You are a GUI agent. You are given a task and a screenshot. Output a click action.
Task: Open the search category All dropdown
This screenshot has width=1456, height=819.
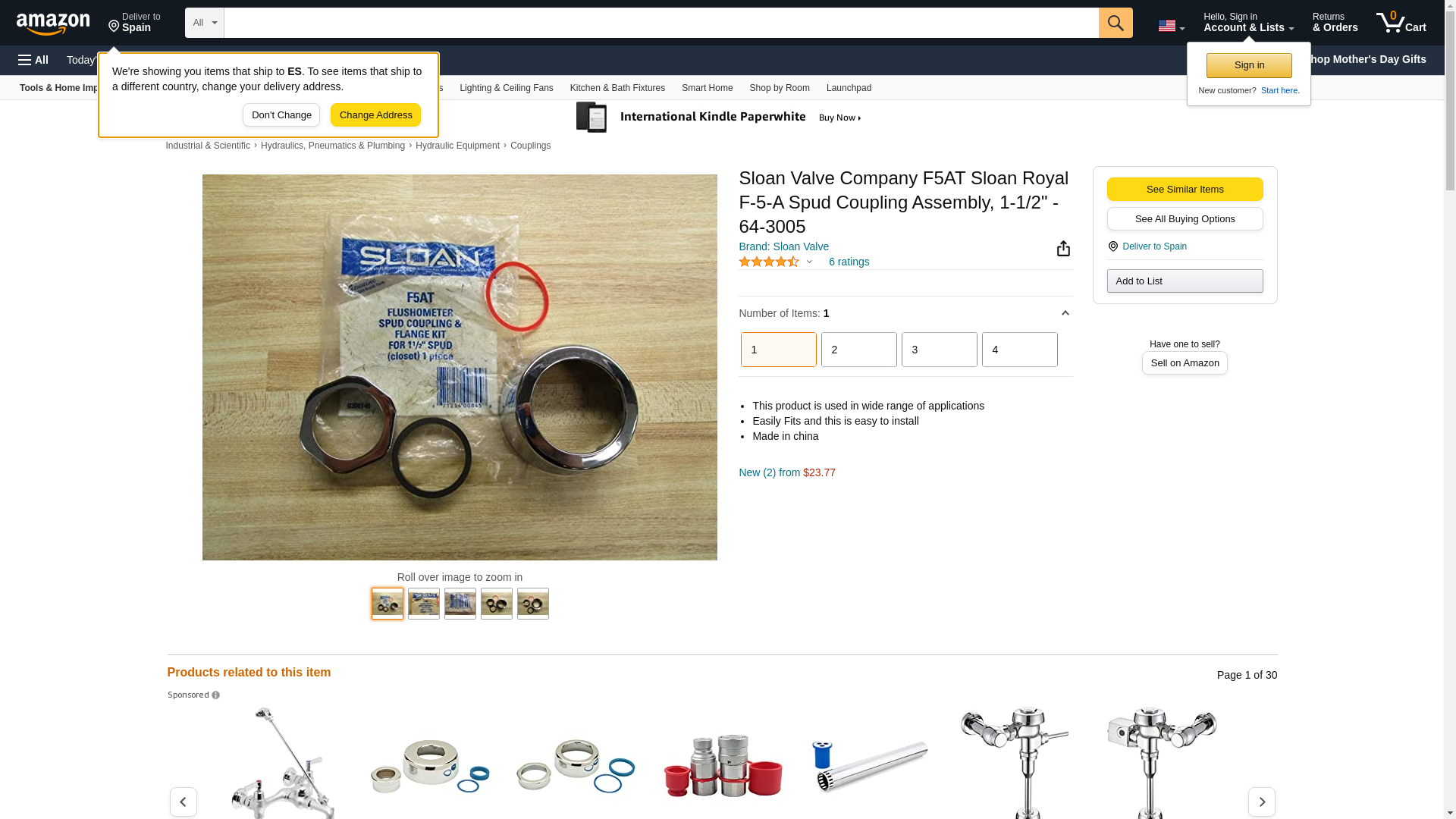pyautogui.click(x=204, y=23)
